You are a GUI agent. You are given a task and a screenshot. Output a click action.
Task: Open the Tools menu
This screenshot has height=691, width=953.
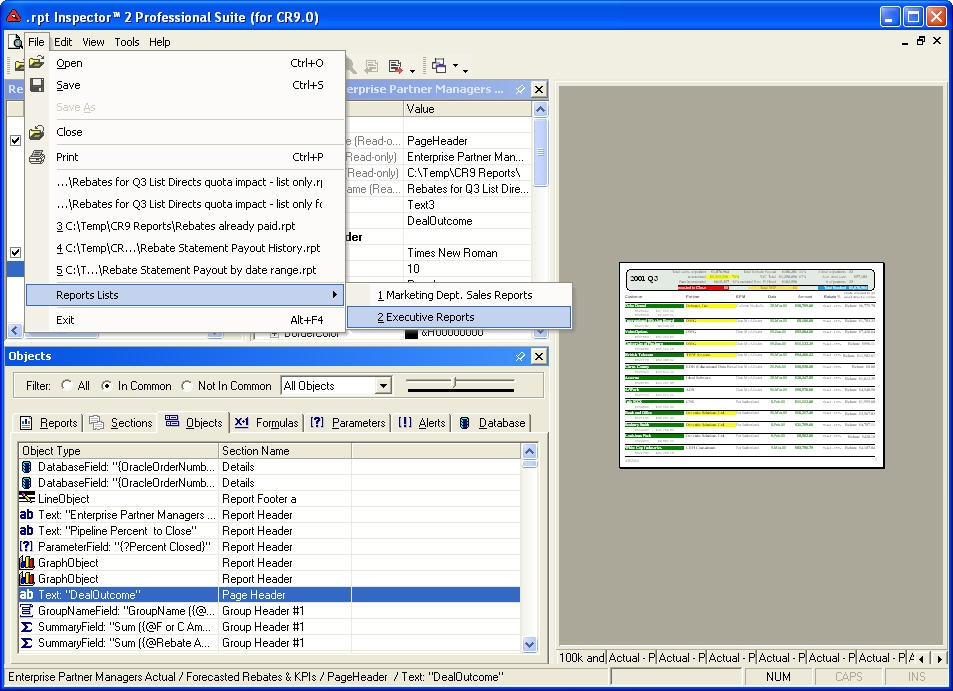pos(126,42)
